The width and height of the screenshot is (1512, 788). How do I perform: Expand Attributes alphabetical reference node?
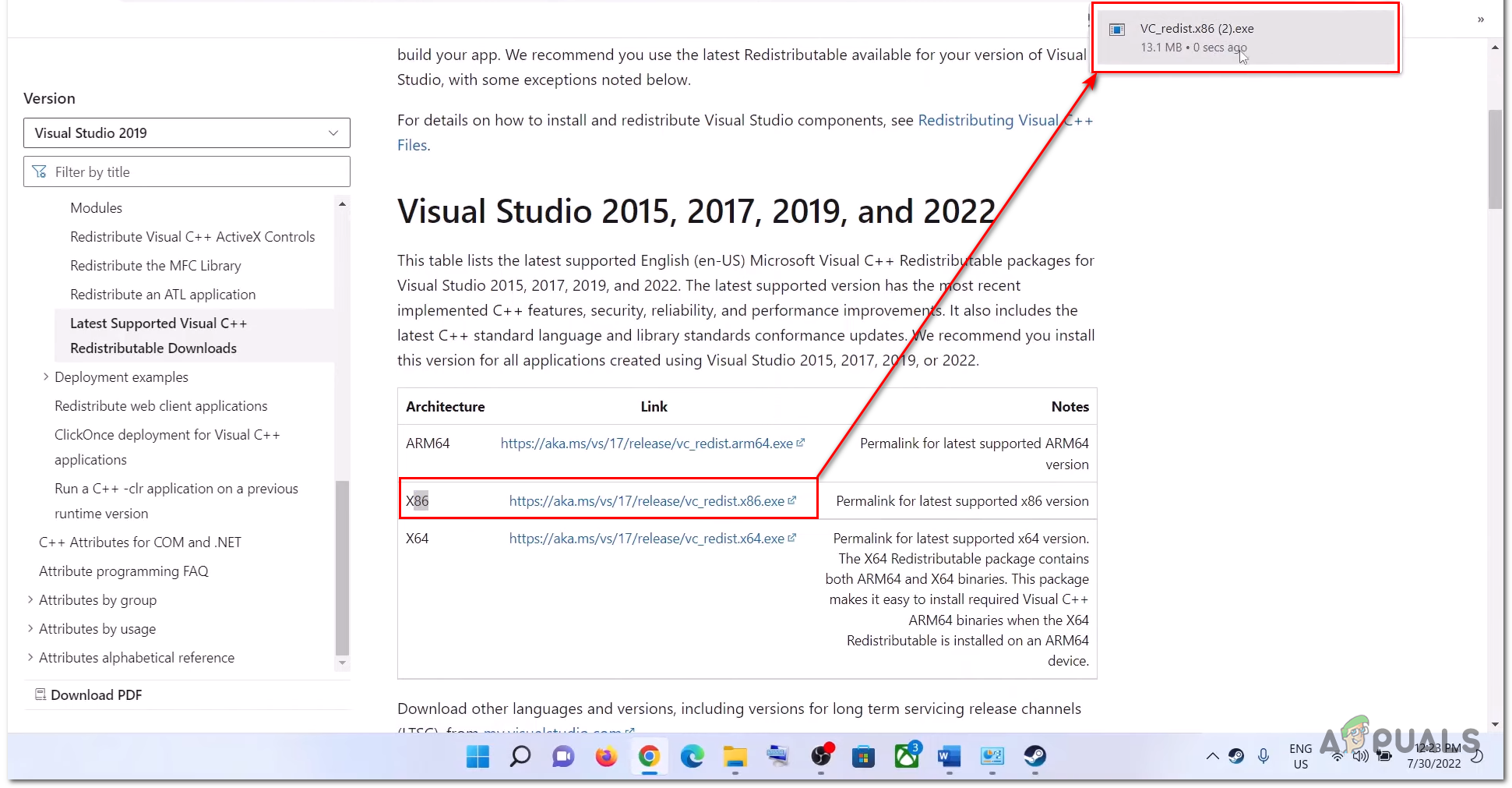(x=30, y=657)
